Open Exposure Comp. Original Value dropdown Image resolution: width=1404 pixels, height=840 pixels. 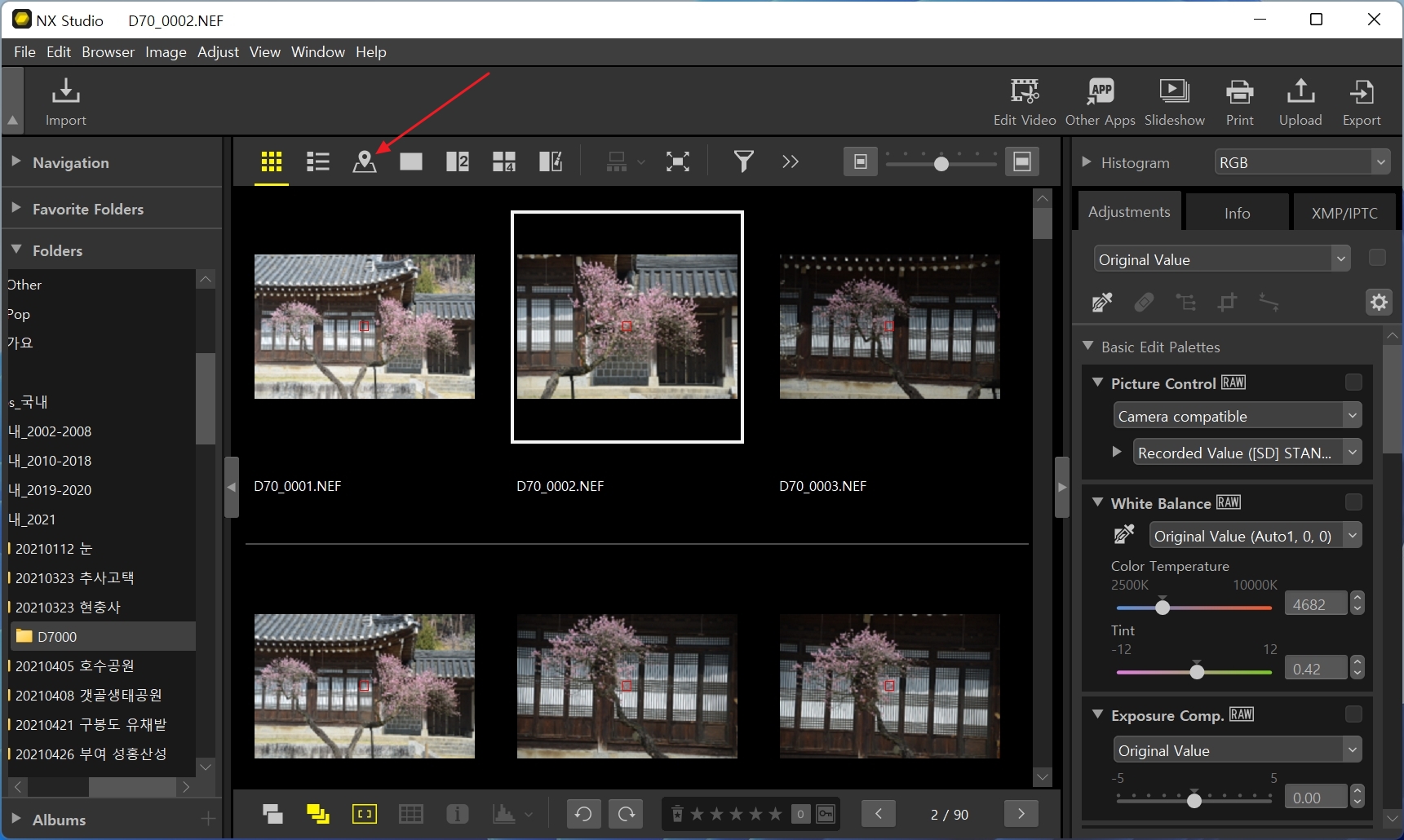click(1238, 750)
